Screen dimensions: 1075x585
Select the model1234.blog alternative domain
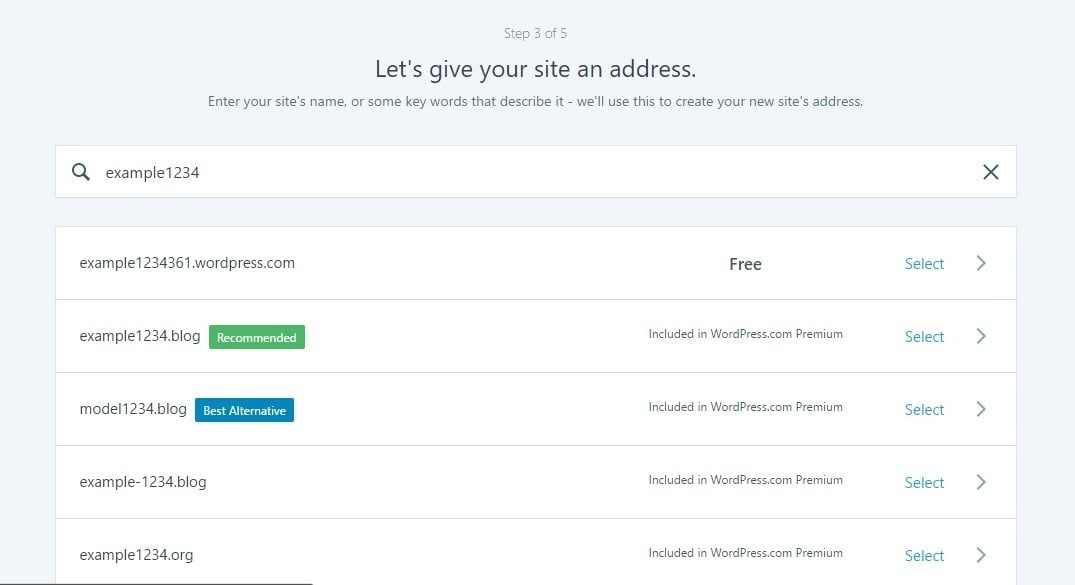[x=923, y=409]
